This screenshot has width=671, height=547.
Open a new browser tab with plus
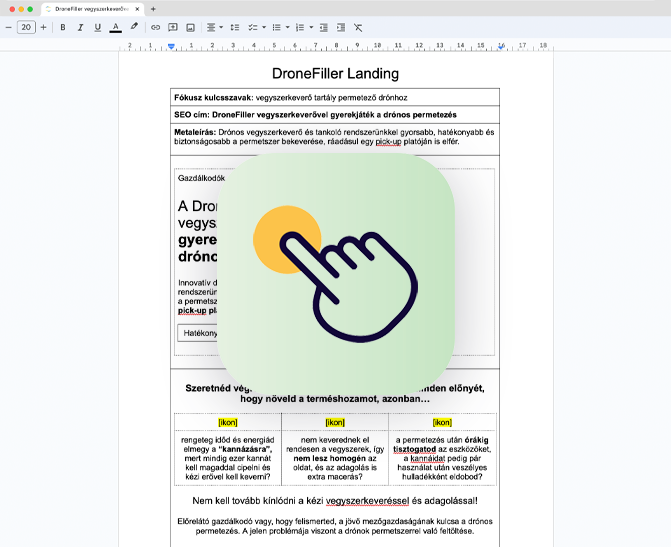point(153,8)
